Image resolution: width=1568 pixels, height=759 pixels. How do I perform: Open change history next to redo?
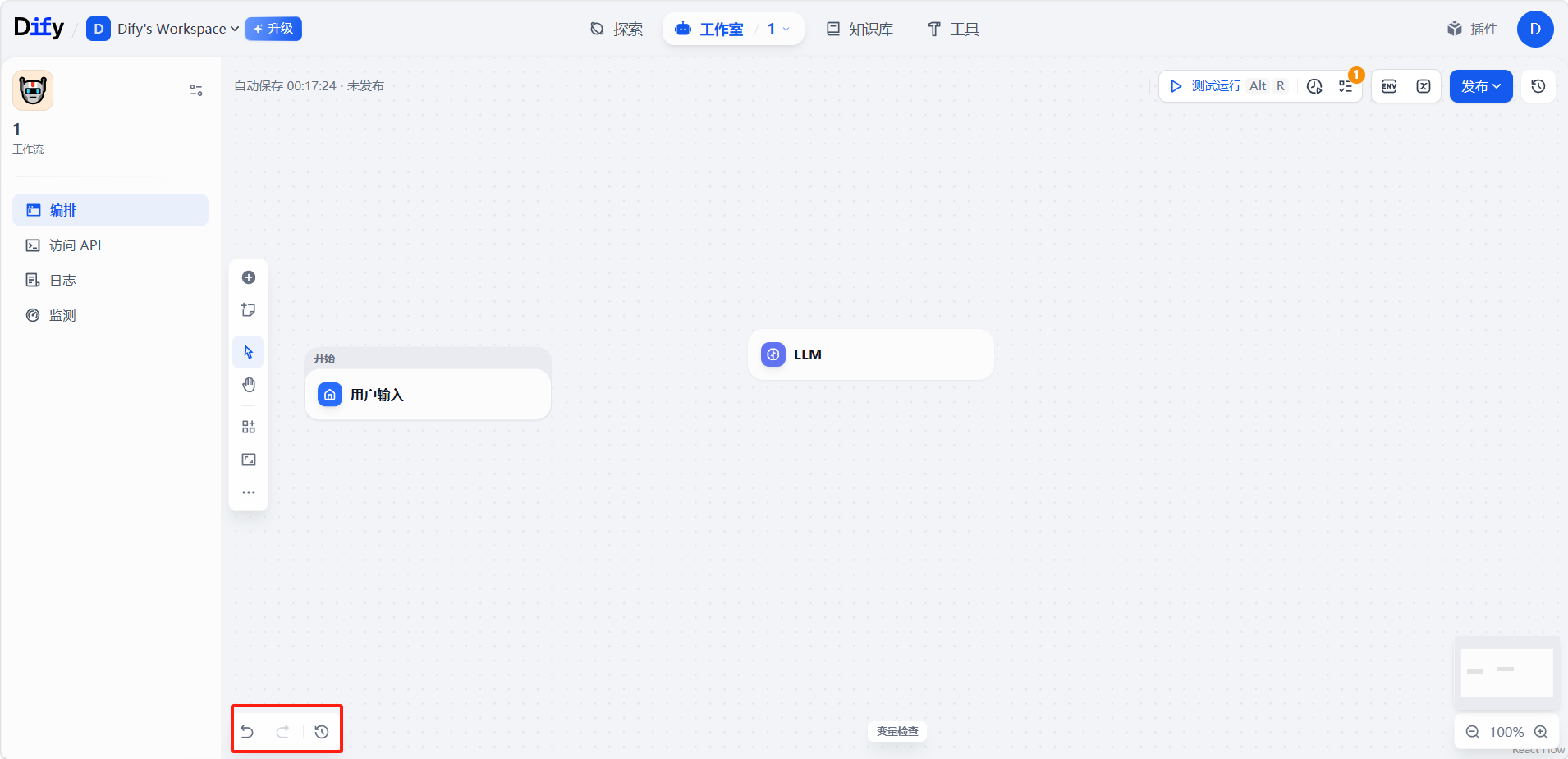coord(322,731)
